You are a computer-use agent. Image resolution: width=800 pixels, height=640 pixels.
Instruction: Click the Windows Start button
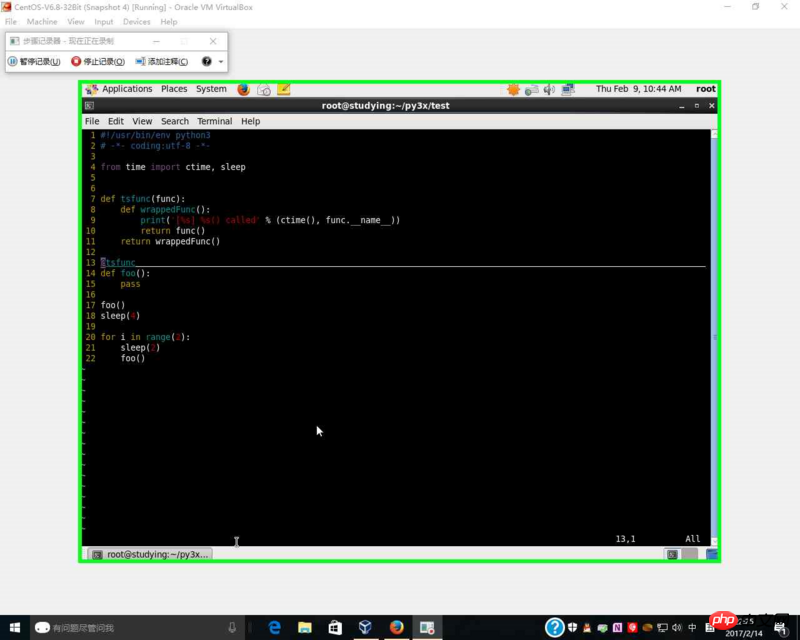[15, 627]
